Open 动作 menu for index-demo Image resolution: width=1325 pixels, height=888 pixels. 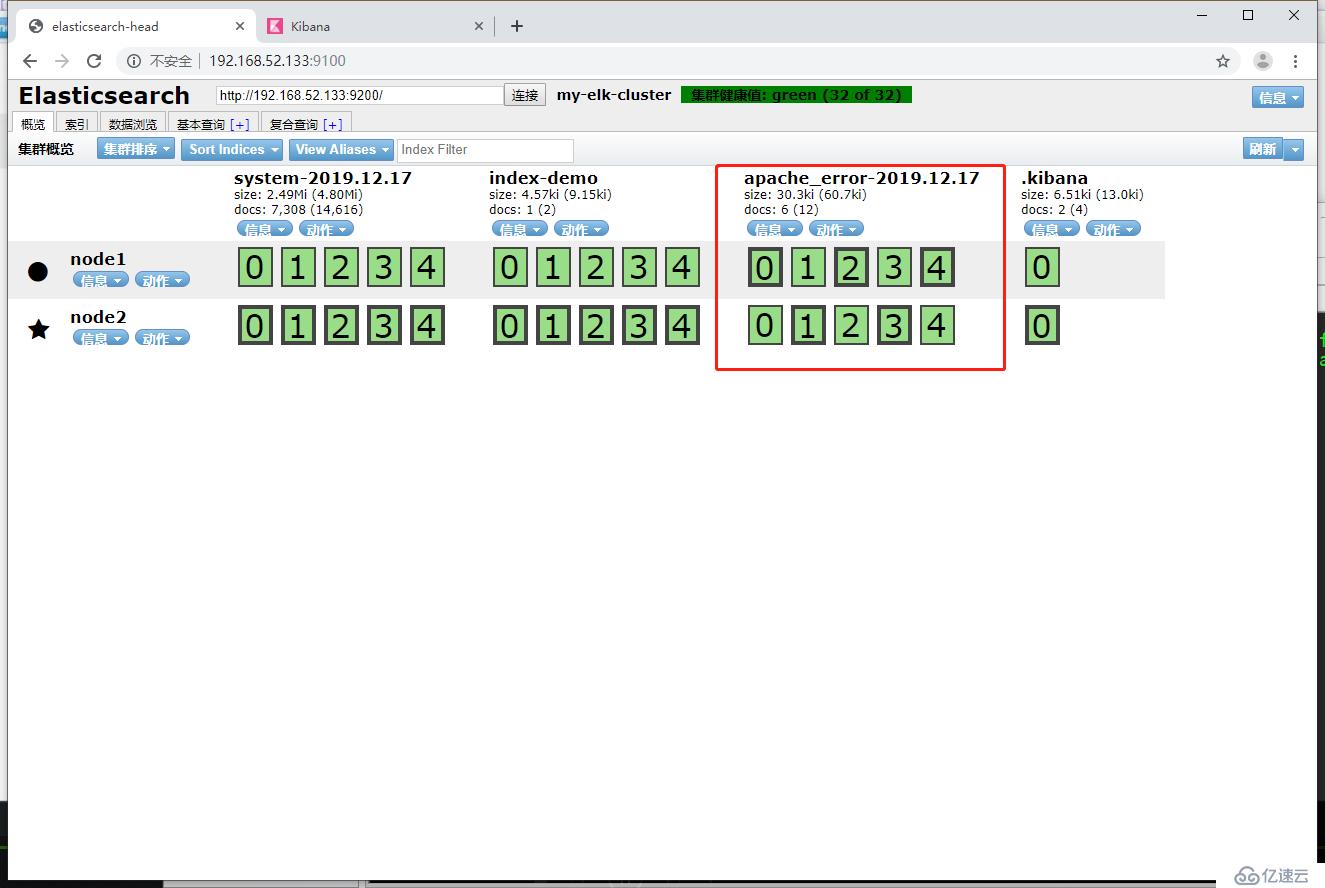(x=582, y=229)
